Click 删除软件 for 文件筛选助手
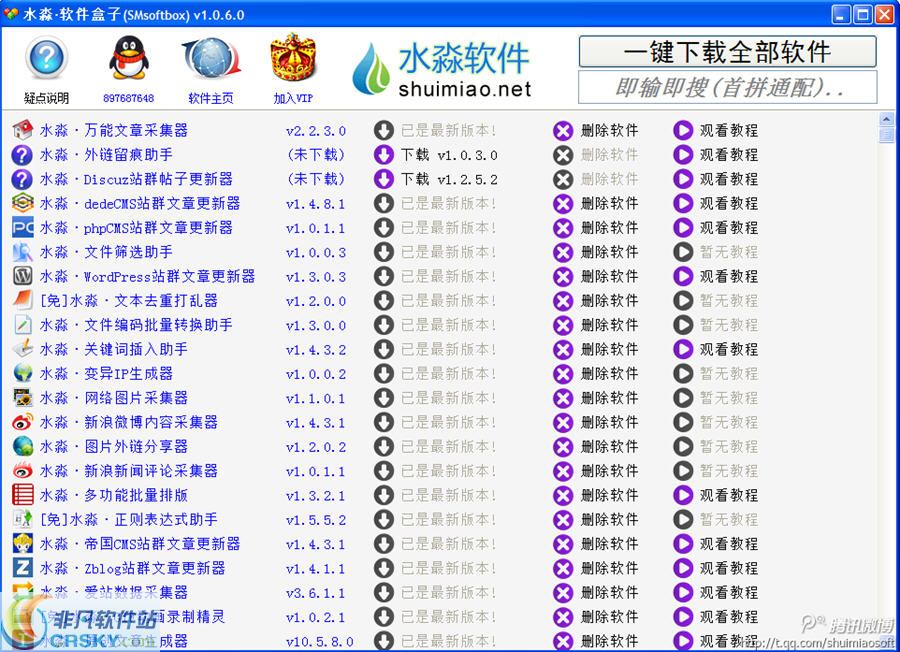The height and width of the screenshot is (652, 900). (x=609, y=252)
